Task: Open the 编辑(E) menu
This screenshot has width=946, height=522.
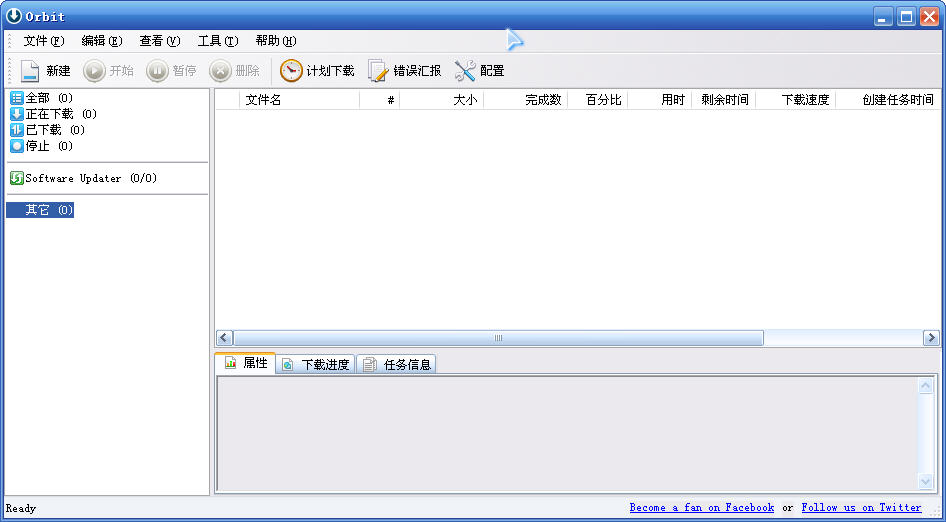Action: click(102, 41)
